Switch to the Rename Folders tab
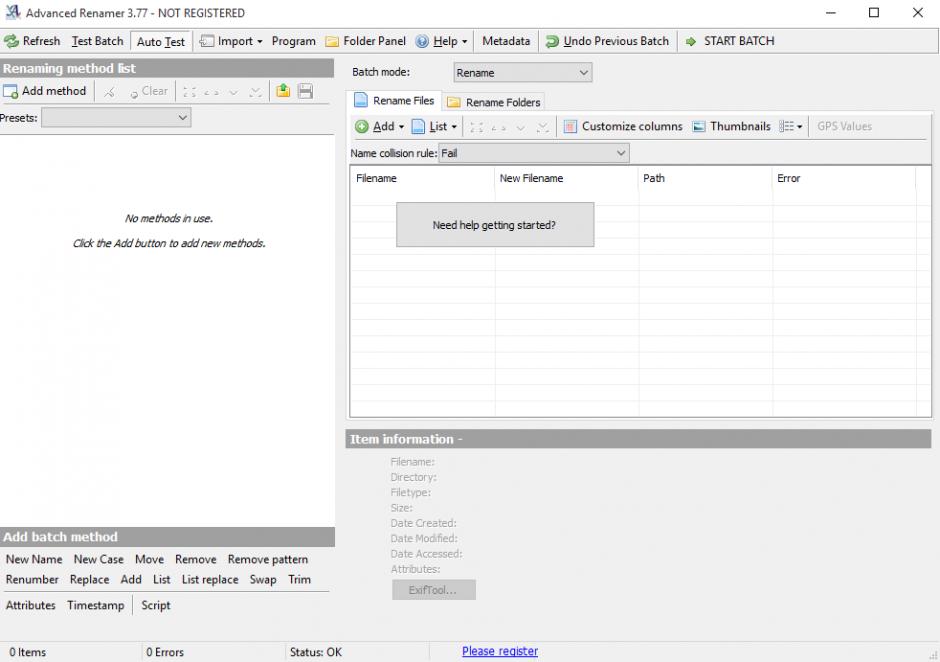 (494, 102)
